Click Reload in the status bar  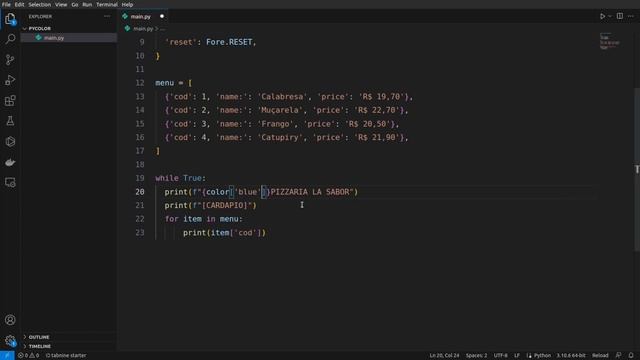[600, 356]
